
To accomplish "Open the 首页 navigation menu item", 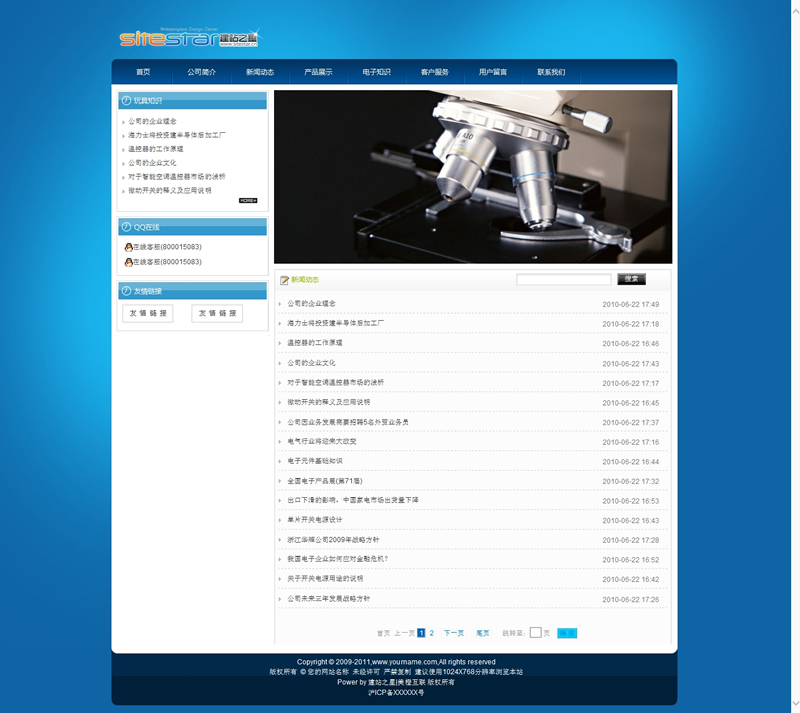I will pos(143,72).
